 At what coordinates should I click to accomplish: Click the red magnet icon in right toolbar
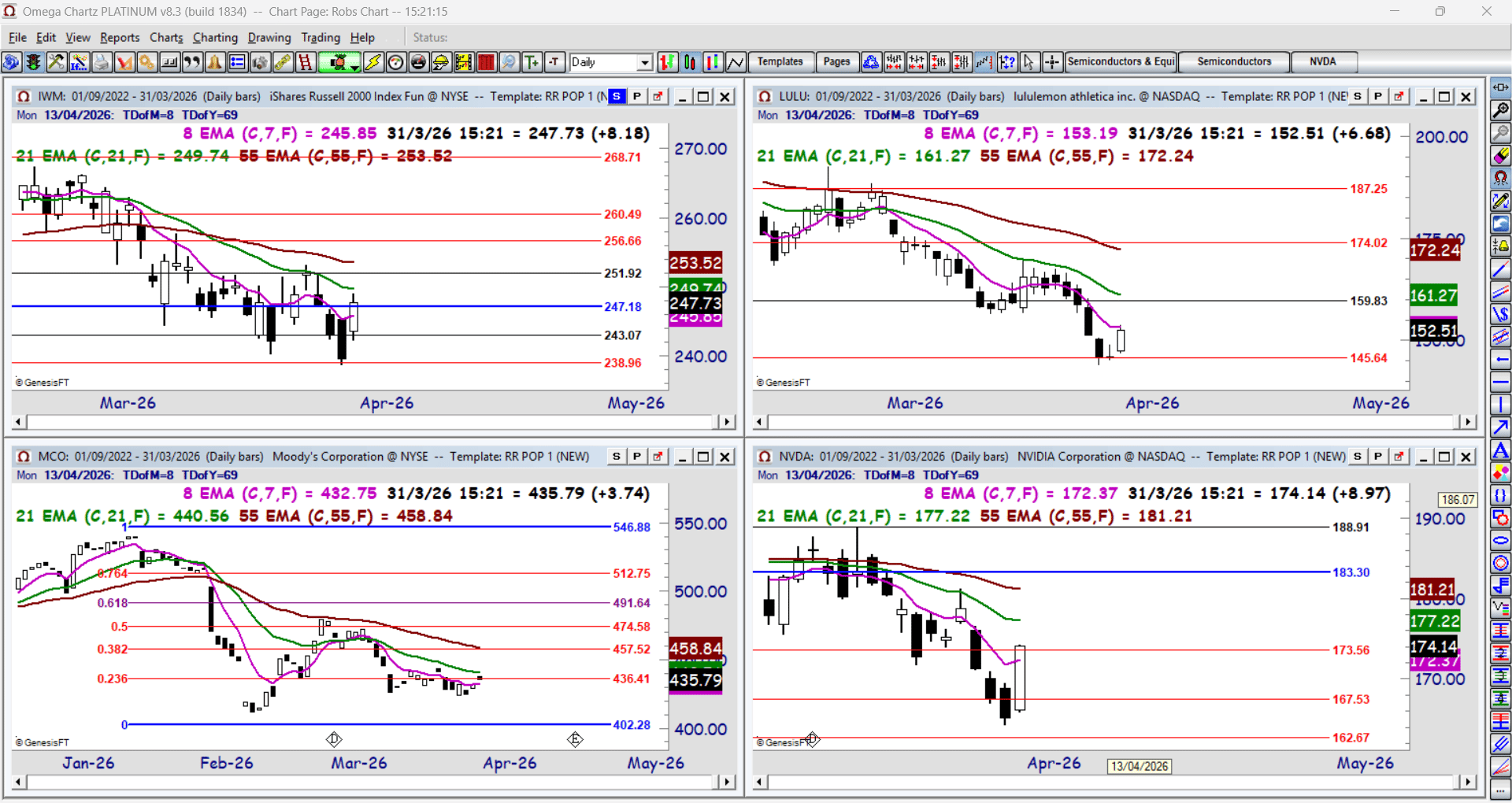pyautogui.click(x=1501, y=178)
